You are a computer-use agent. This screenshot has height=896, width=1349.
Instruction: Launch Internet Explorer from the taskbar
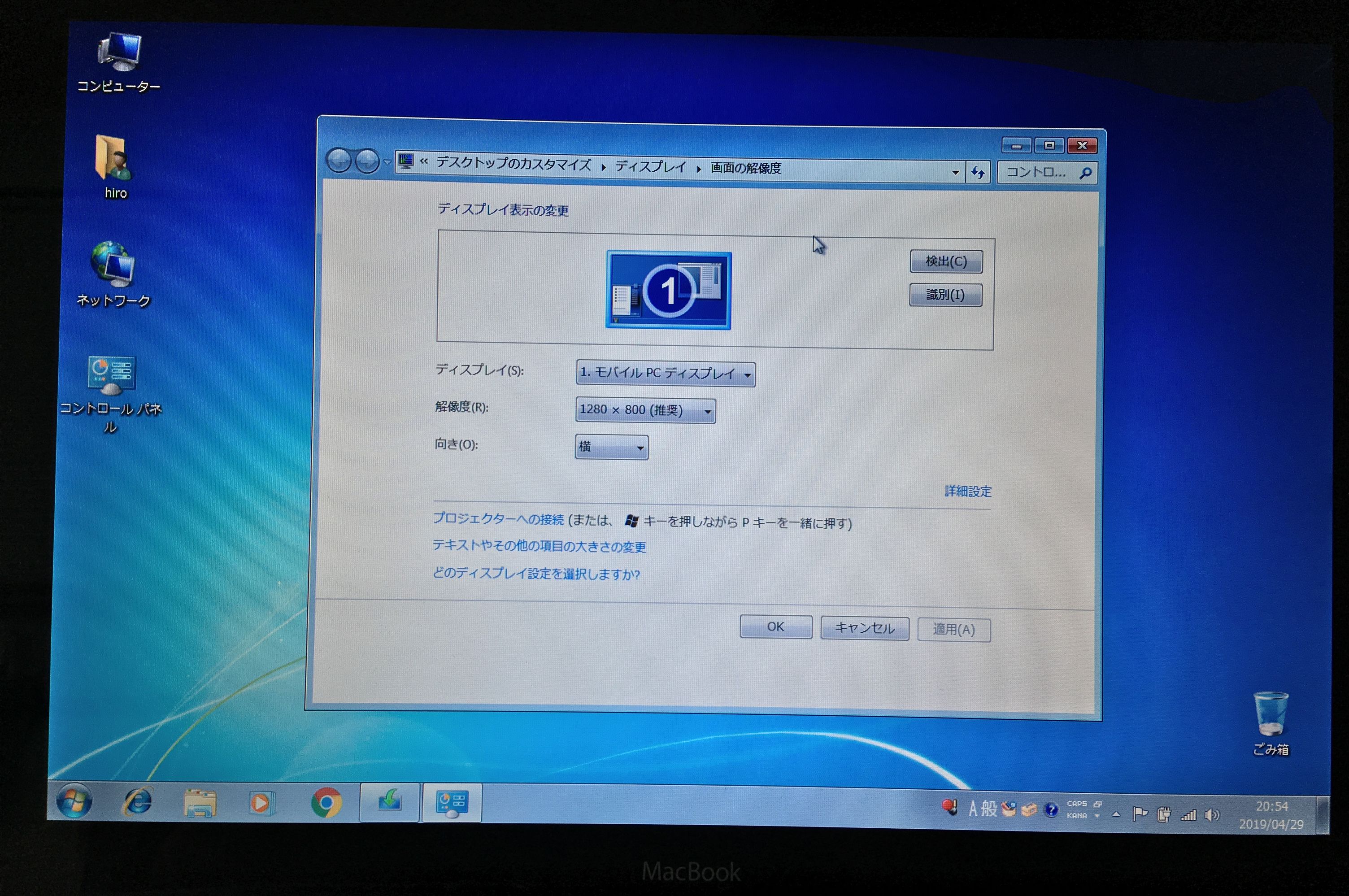pos(138,801)
